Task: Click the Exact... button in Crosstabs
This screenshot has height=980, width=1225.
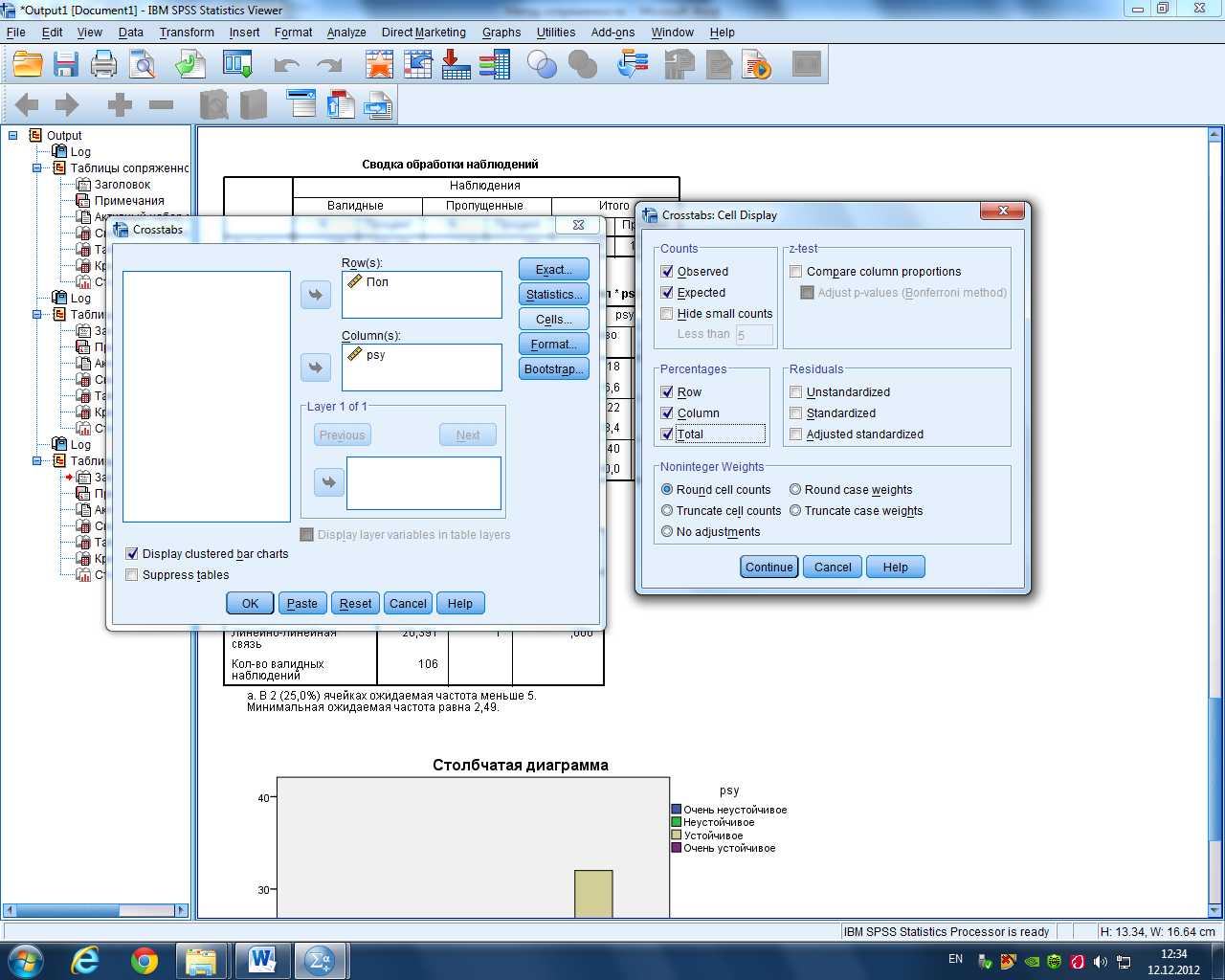Action: 554,270
